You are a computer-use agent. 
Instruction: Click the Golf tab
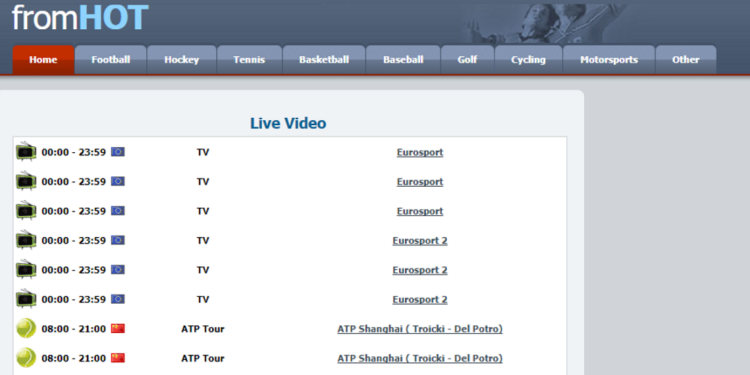point(467,60)
